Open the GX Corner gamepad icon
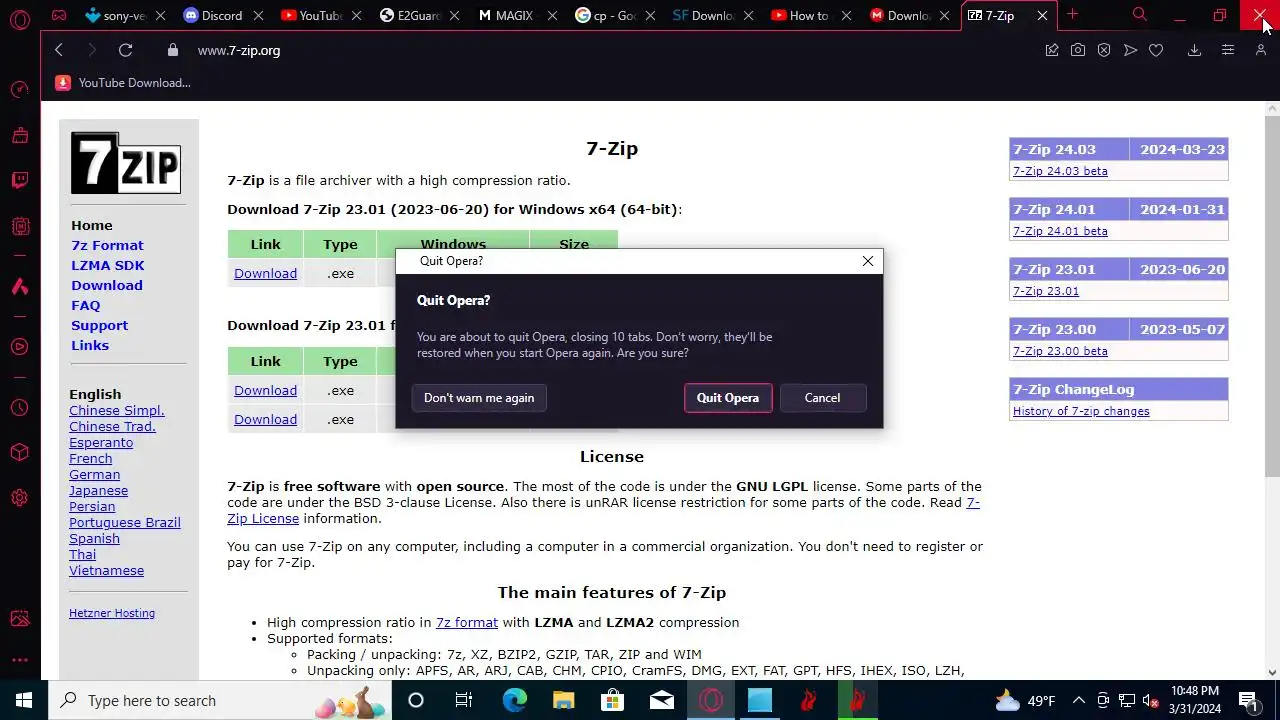This screenshot has height=720, width=1280. [59, 15]
